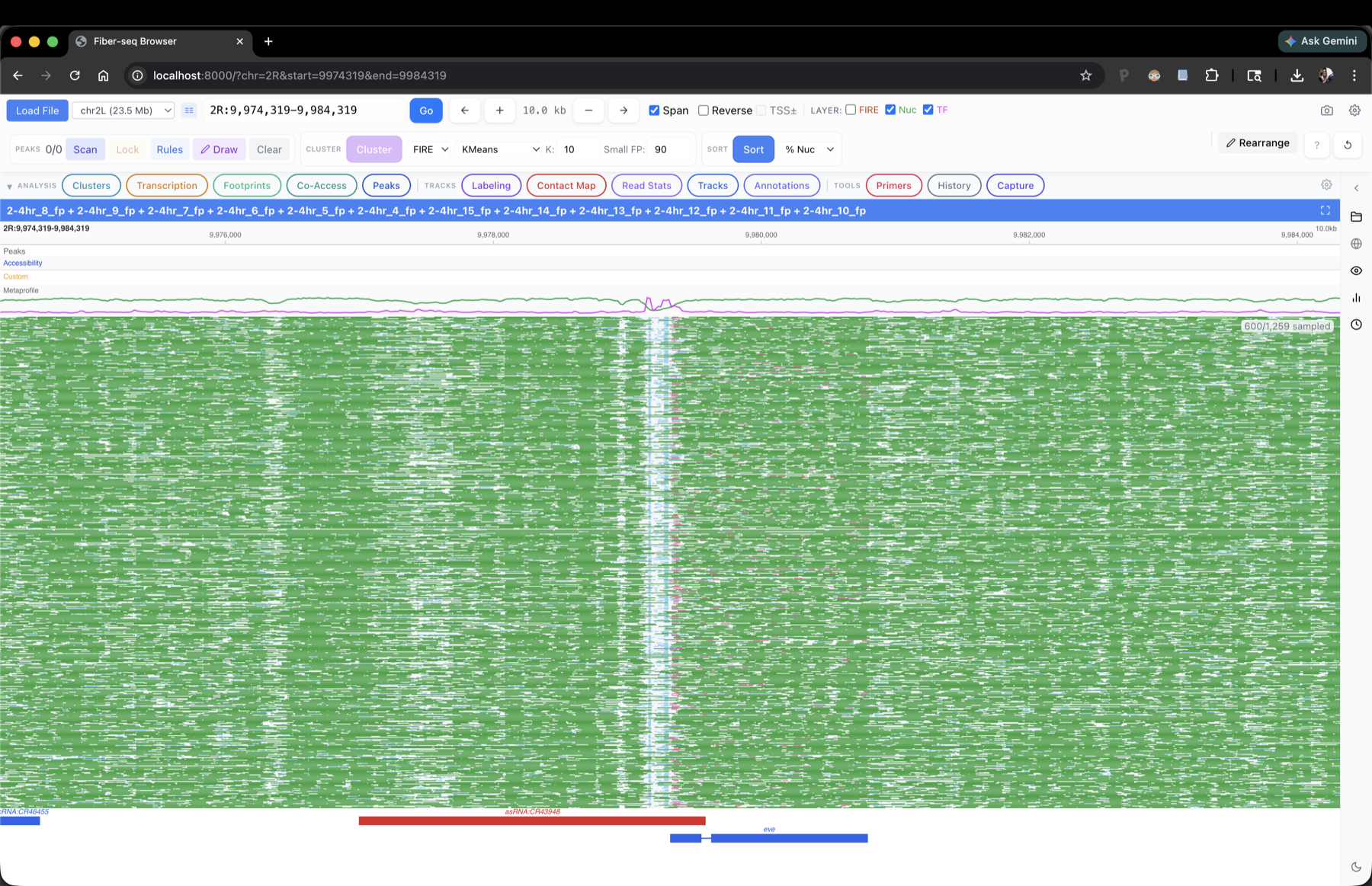This screenshot has height=886, width=1372.
Task: Open the History tool
Action: click(954, 185)
